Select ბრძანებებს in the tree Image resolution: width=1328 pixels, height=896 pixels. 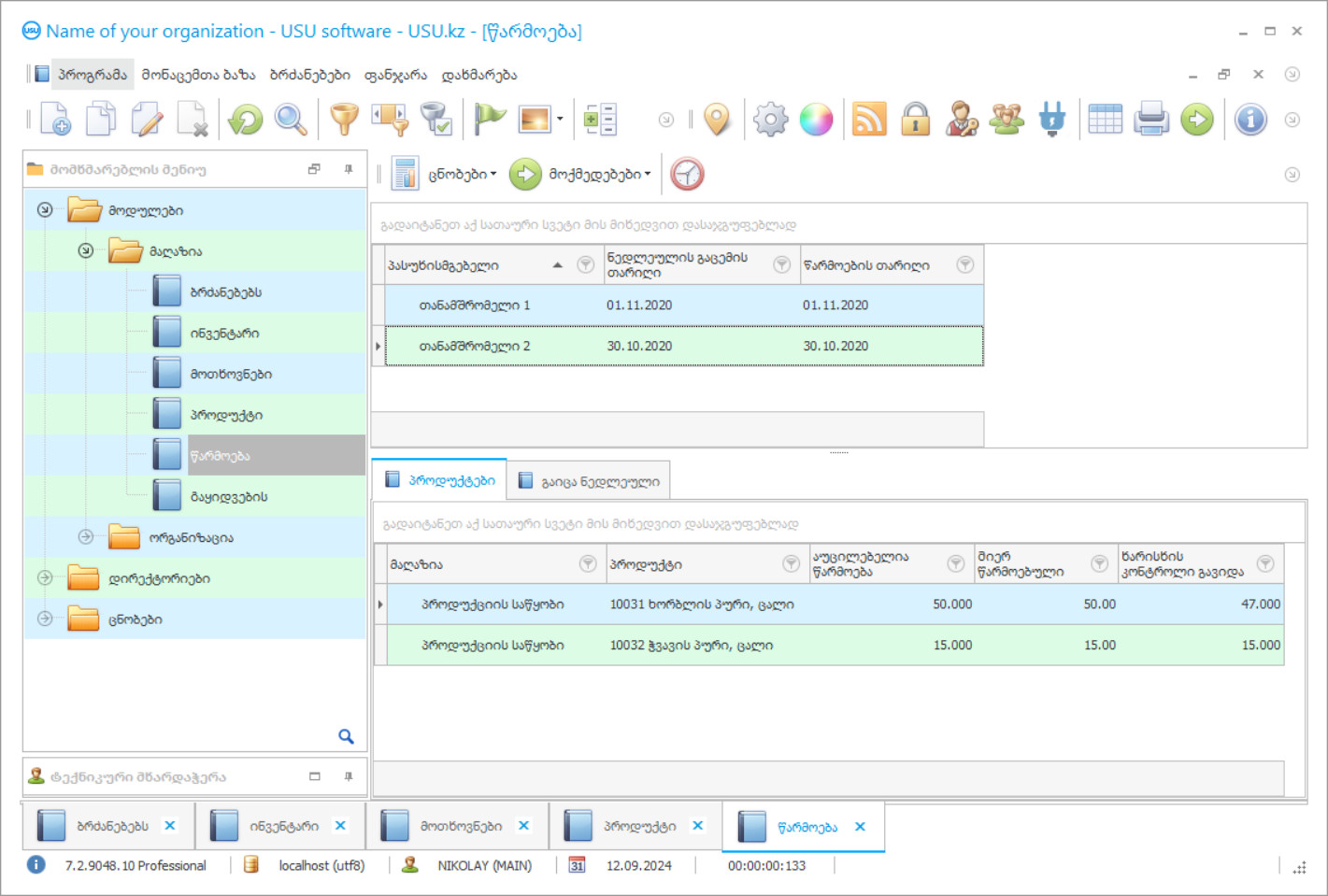click(x=226, y=292)
